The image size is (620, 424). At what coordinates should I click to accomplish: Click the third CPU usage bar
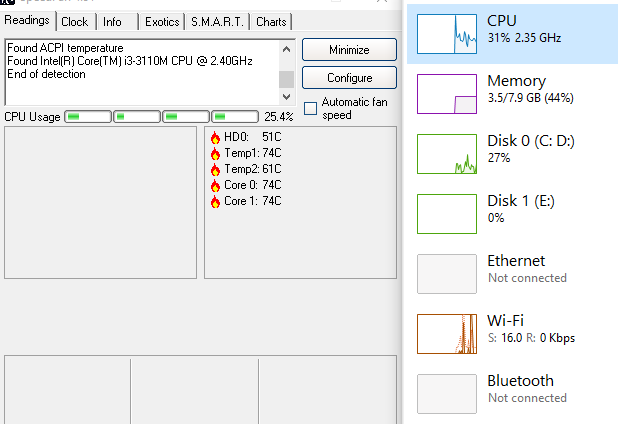[186, 117]
